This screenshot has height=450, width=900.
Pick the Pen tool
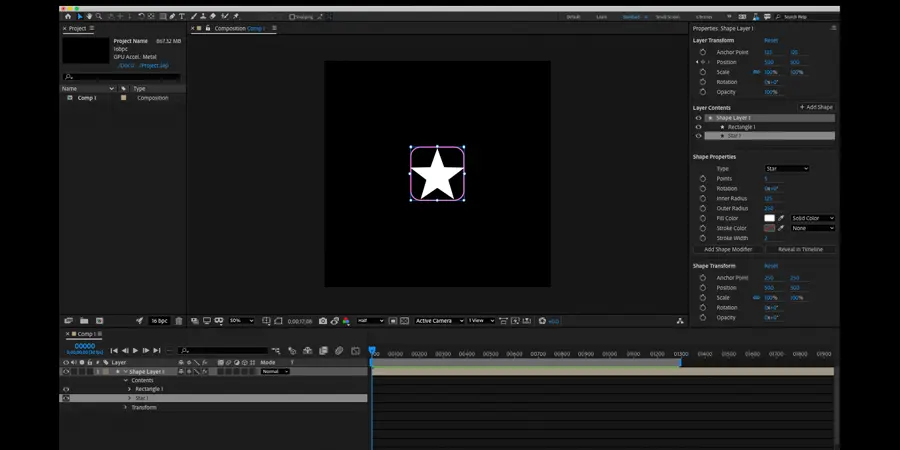point(172,17)
